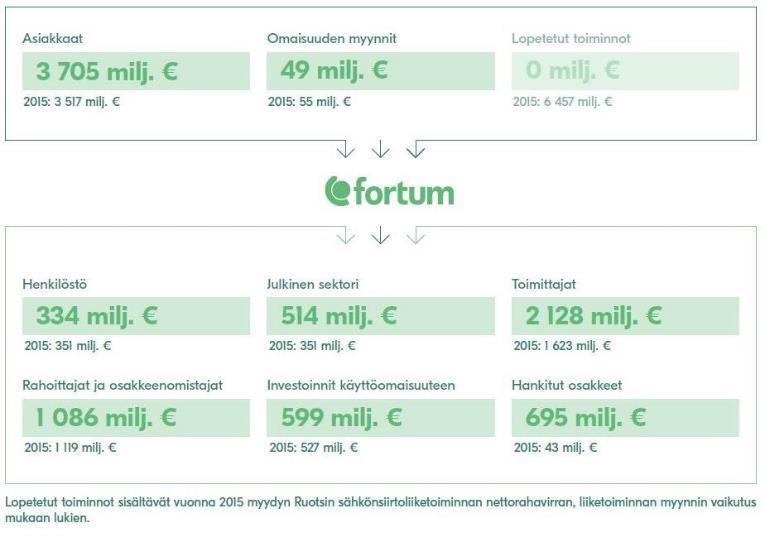Select the Asiakkaat 3 705 milj. € box
Viewport: 765px width, 542px height.
(136, 71)
